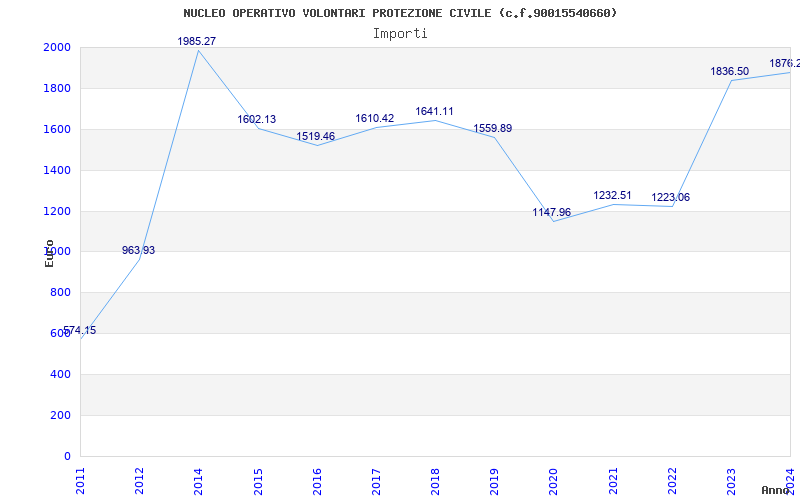This screenshot has width=800, height=500.
Task: Select the 1223.06 value label
Action: (x=670, y=197)
